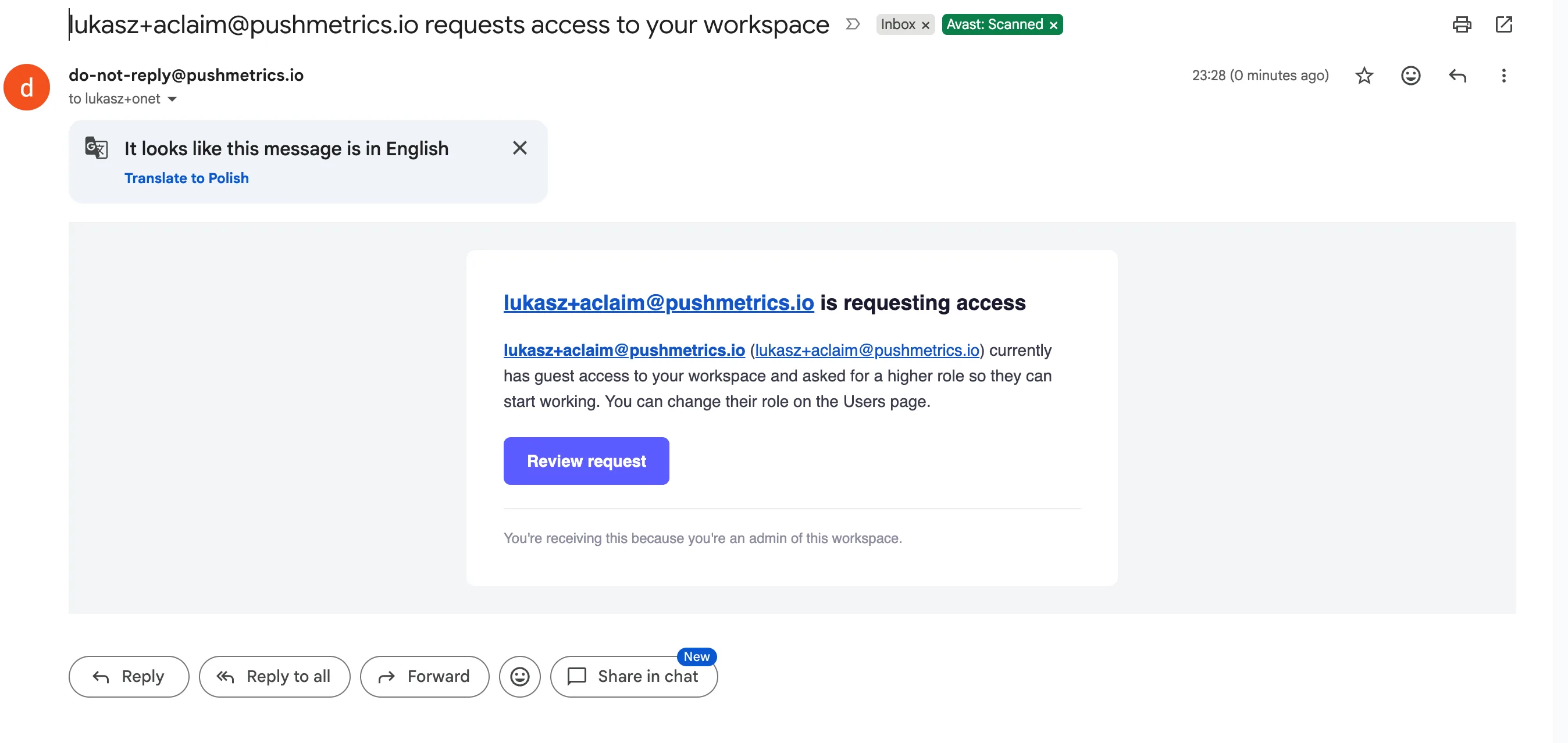Click the email subject line

(448, 24)
